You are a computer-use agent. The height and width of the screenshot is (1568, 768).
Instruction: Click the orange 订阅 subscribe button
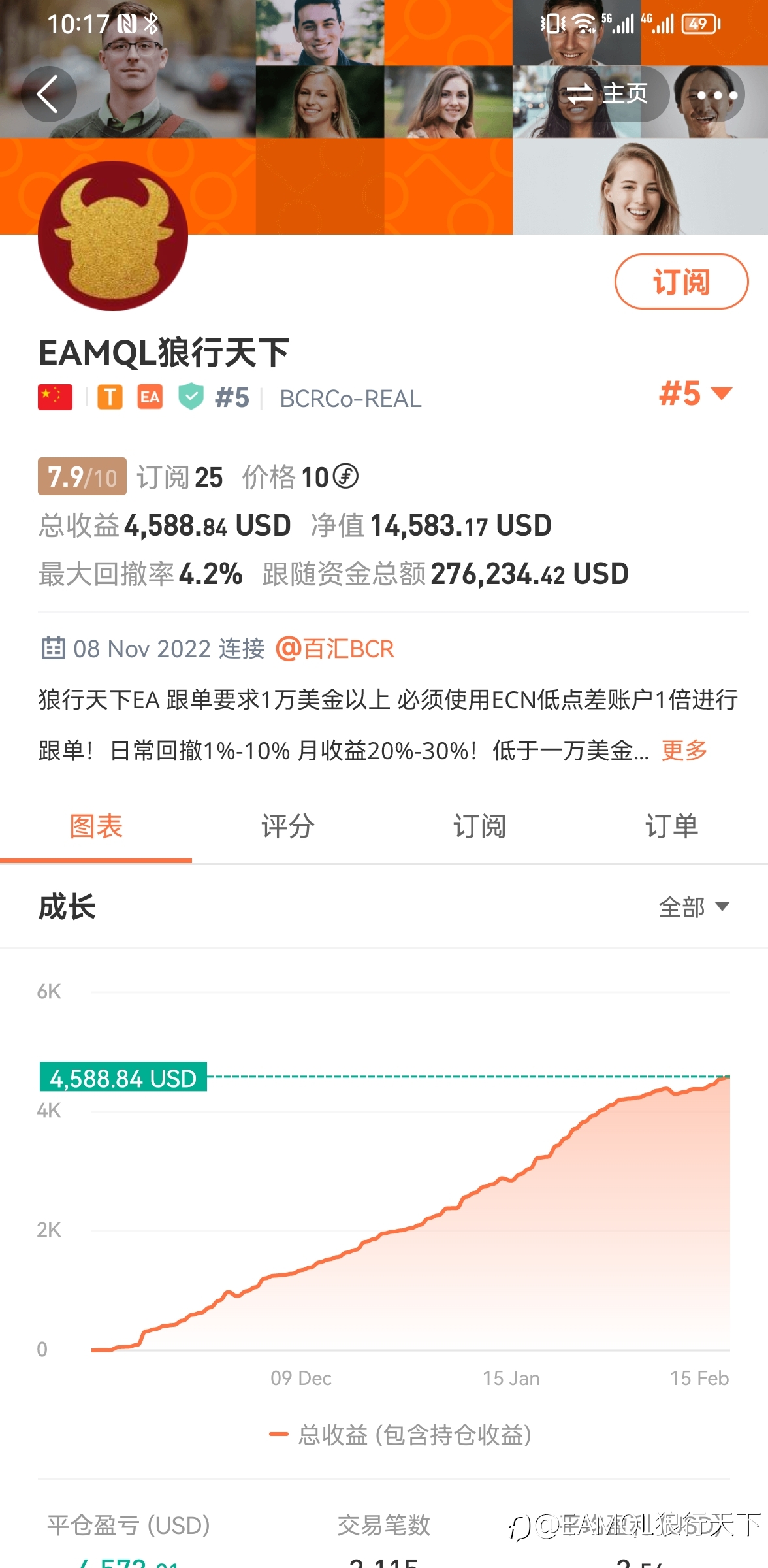(681, 282)
